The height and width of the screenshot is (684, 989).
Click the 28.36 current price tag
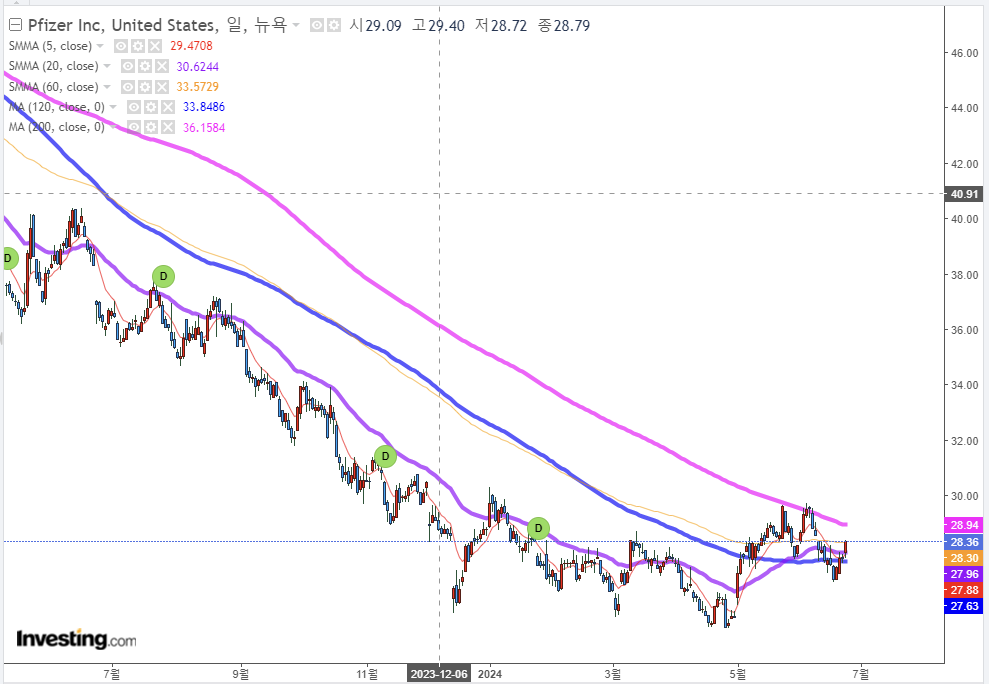point(964,542)
